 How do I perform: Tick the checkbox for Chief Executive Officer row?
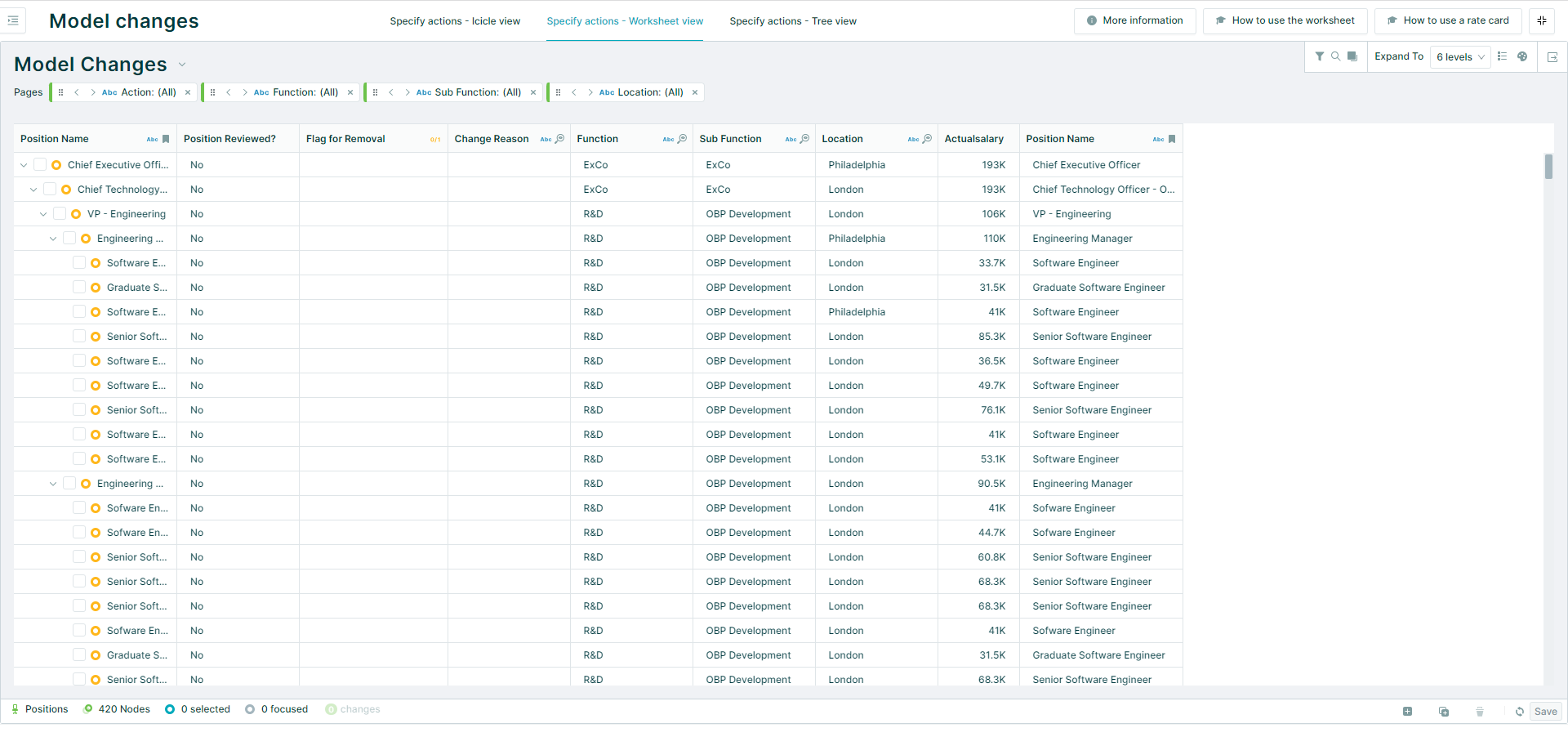coord(40,165)
